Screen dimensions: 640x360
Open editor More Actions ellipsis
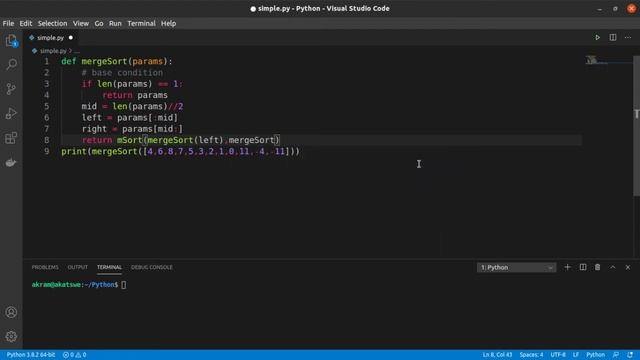(628, 38)
